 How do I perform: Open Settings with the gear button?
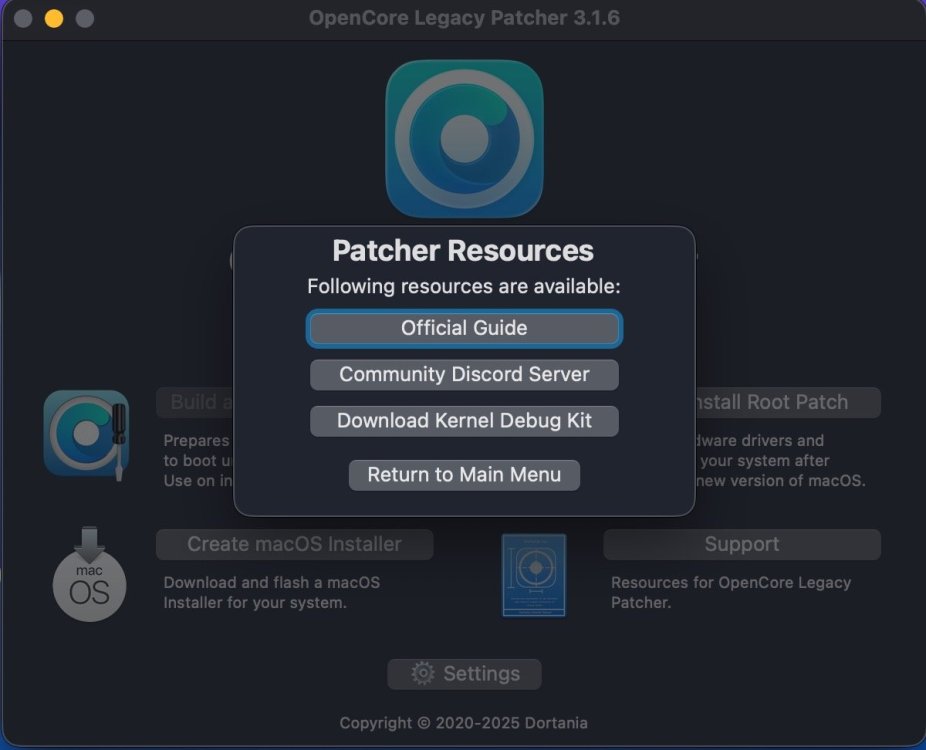point(464,674)
